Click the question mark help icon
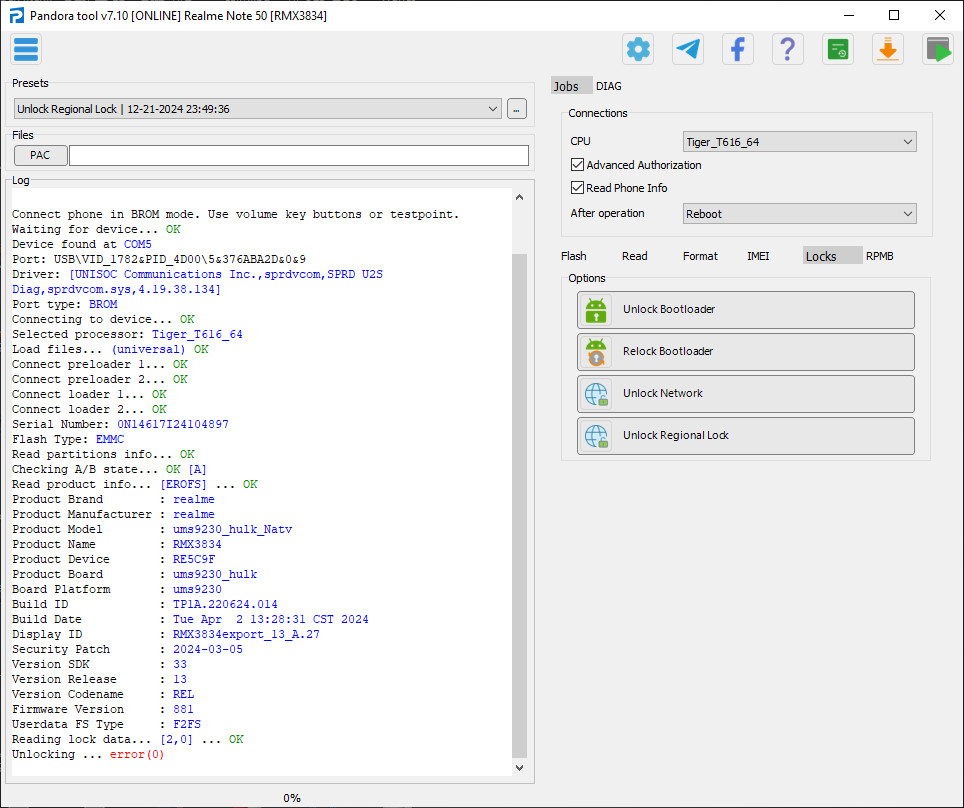The height and width of the screenshot is (808, 964). click(788, 49)
